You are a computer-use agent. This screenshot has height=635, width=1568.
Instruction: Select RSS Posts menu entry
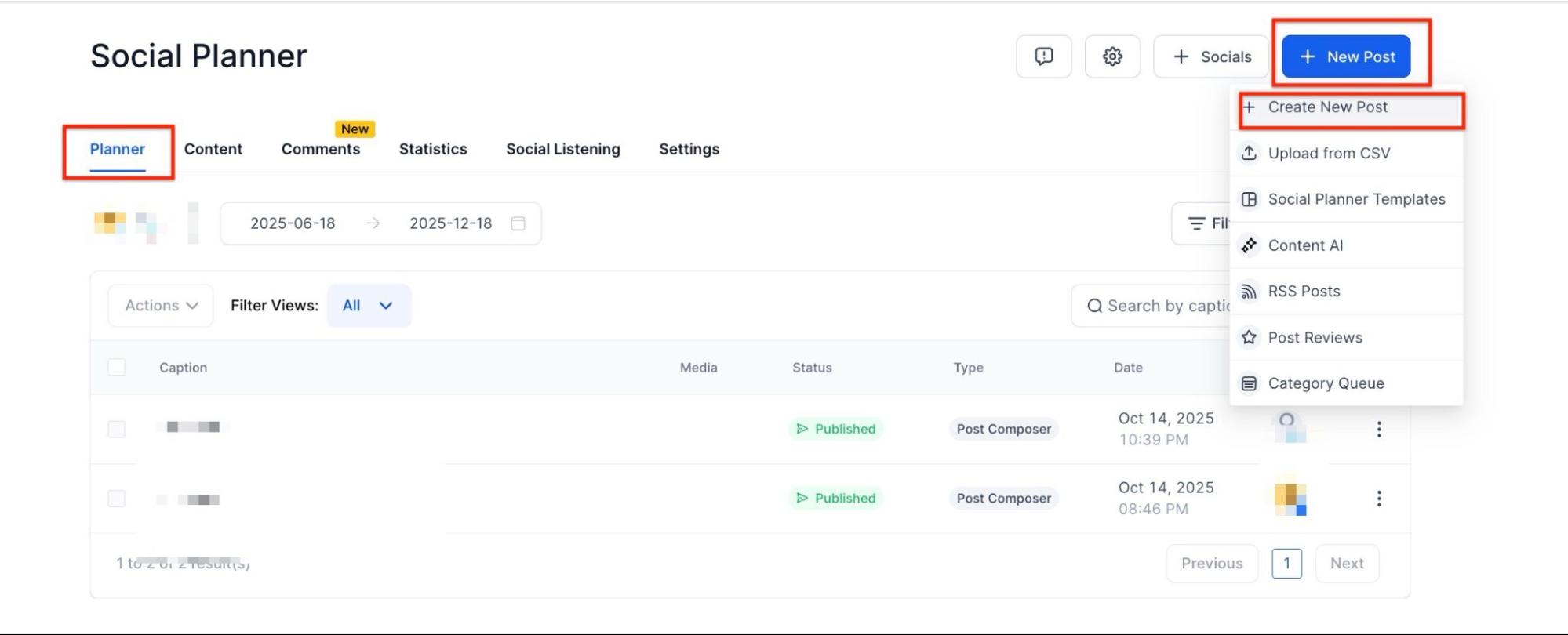click(x=1303, y=292)
